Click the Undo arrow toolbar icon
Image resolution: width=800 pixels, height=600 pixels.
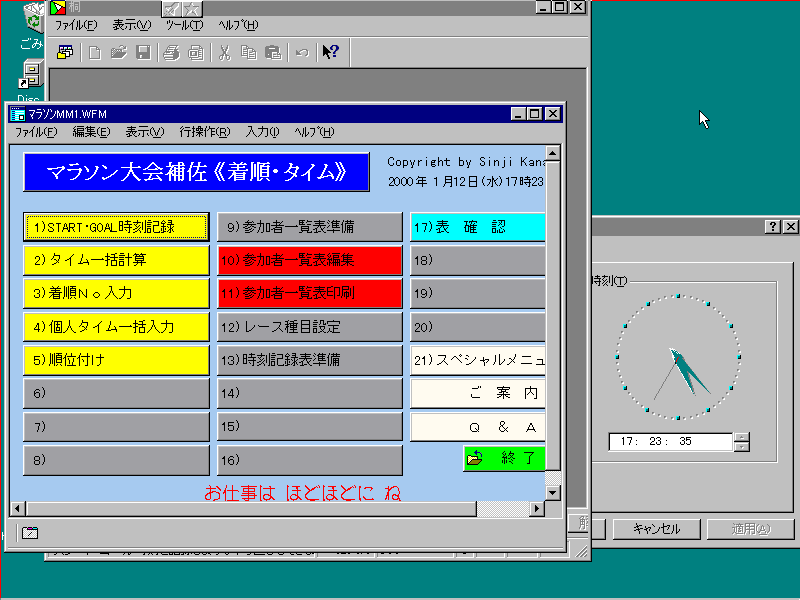tap(301, 52)
